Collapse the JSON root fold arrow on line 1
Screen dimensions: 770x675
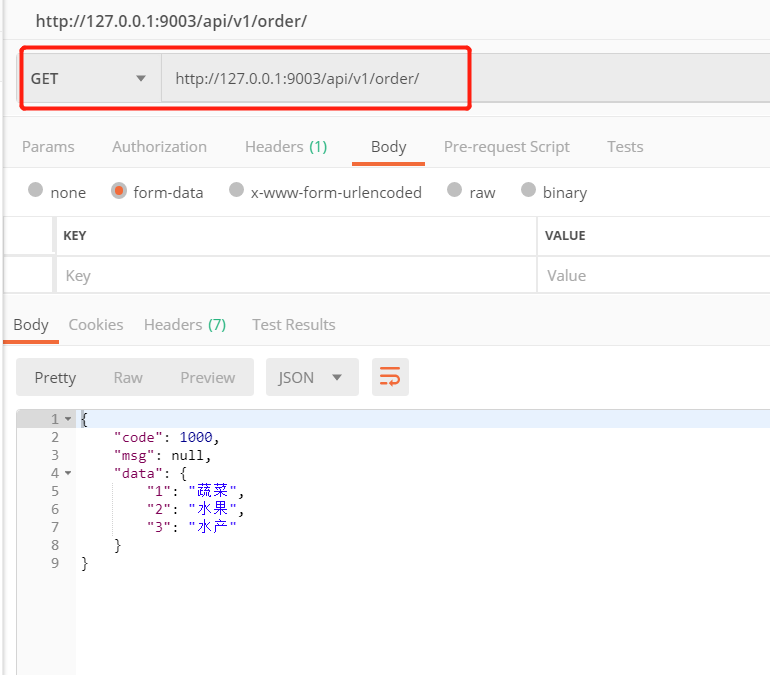point(68,419)
